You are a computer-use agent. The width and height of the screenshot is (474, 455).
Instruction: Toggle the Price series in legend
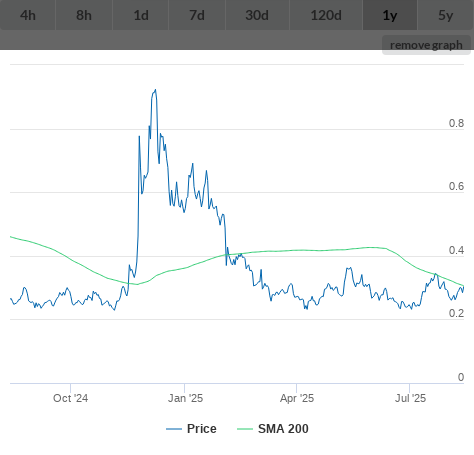click(191, 429)
